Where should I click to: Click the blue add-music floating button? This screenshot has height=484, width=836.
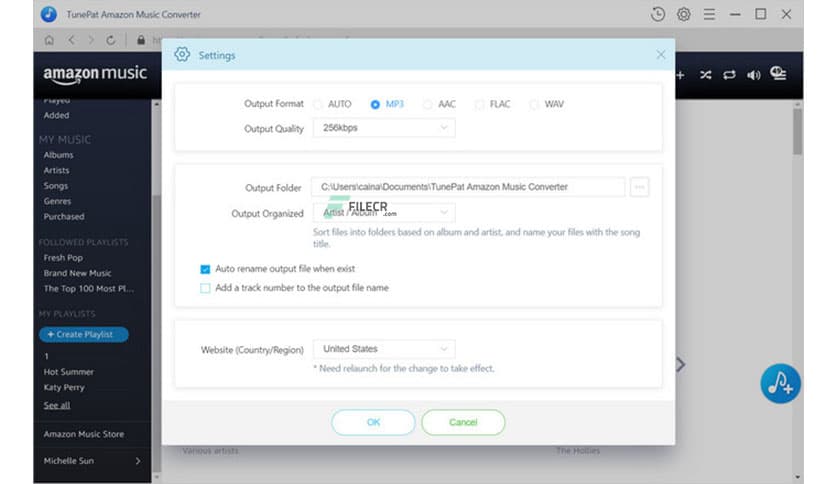coord(780,384)
